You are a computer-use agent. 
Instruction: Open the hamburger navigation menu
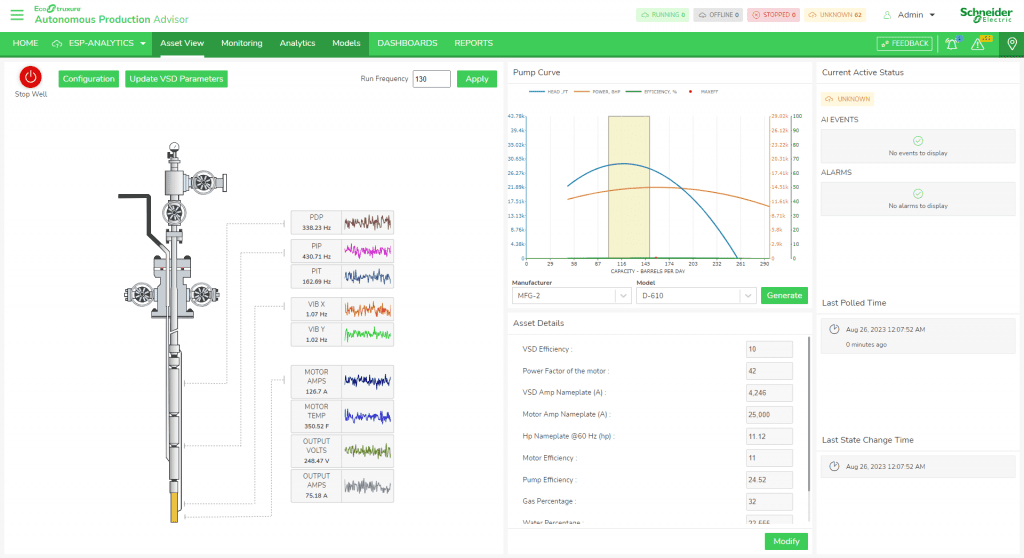pos(17,15)
